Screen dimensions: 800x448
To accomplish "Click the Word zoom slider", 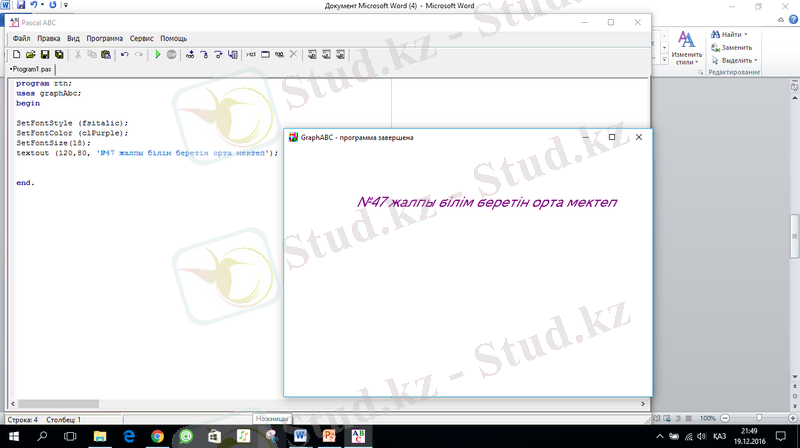I will [x=757, y=418].
